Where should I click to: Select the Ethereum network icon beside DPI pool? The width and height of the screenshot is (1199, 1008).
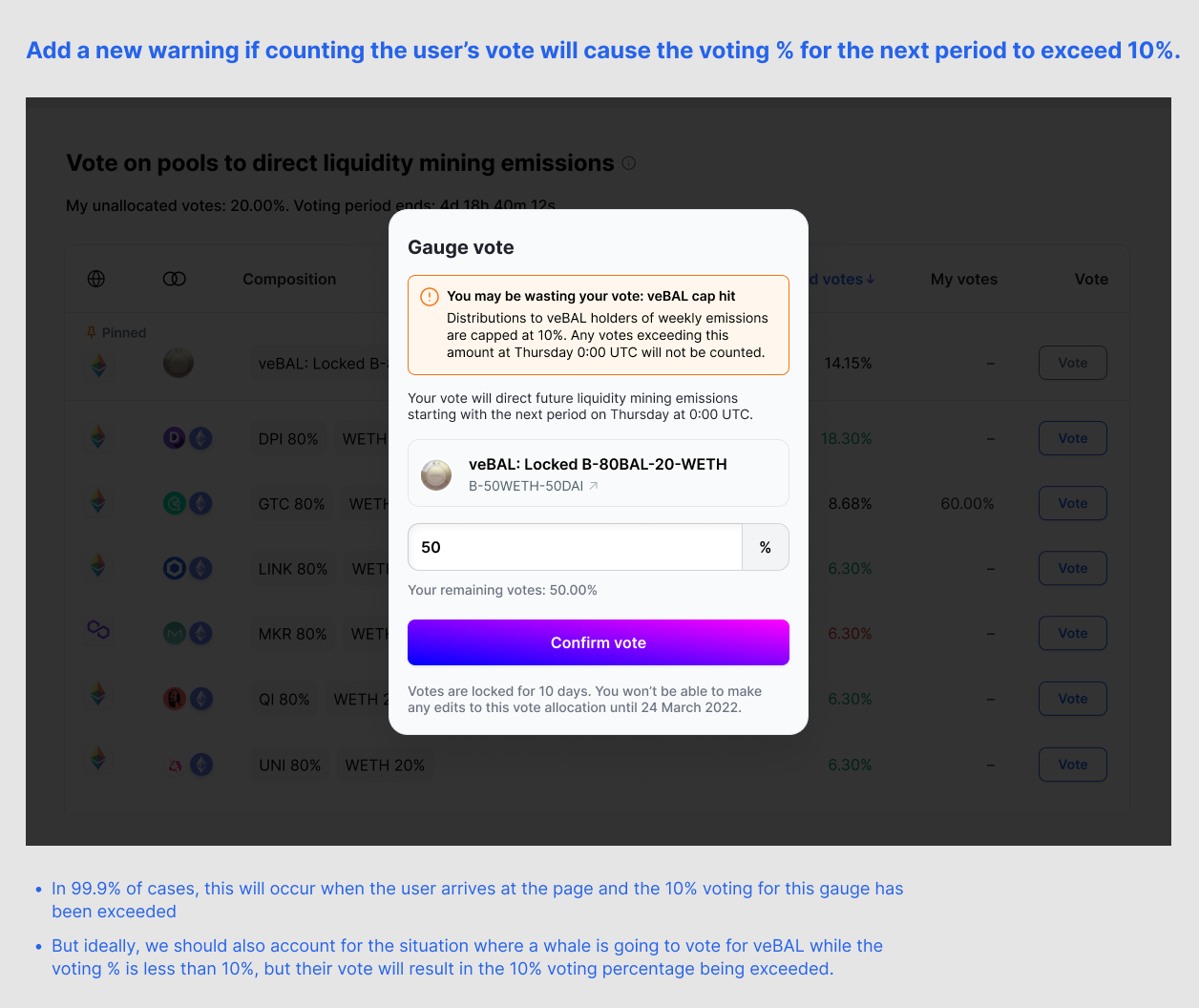click(98, 438)
